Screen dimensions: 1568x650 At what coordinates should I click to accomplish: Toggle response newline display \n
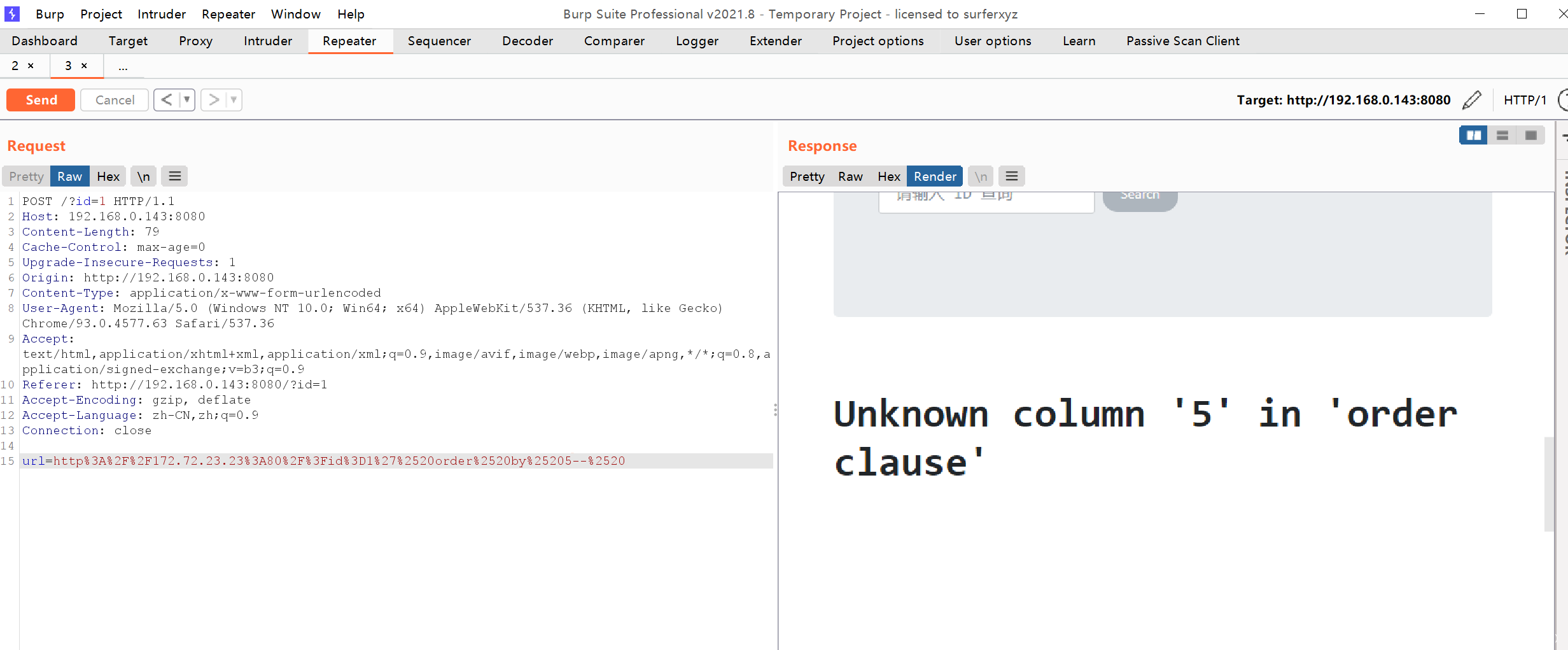(981, 176)
